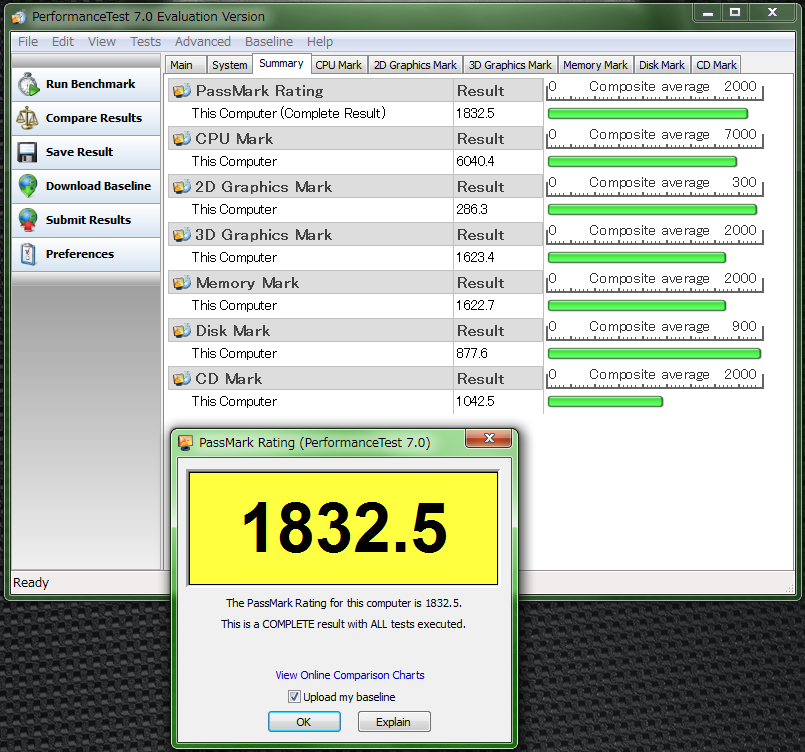
Task: Click the large yellow 1832.5 score panel
Action: (343, 528)
